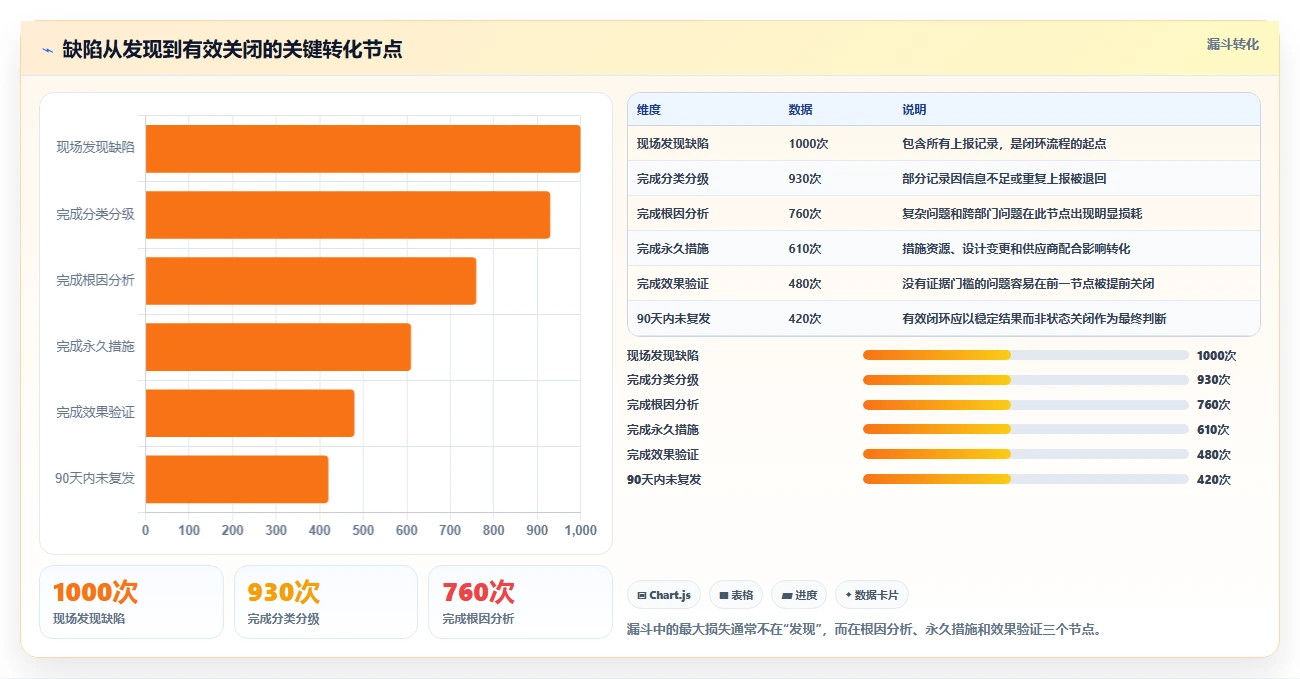
Task: Select the 数据卡片 tag chip
Action: (872, 595)
